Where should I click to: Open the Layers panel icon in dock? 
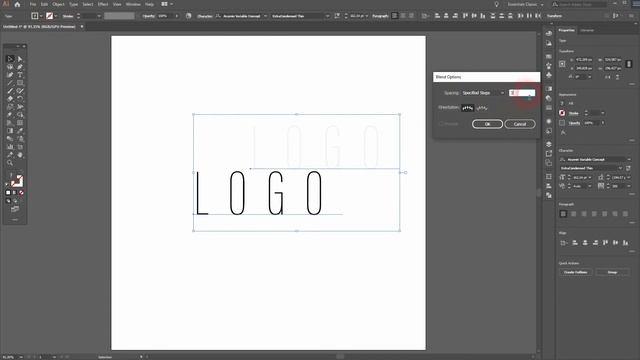click(x=549, y=144)
